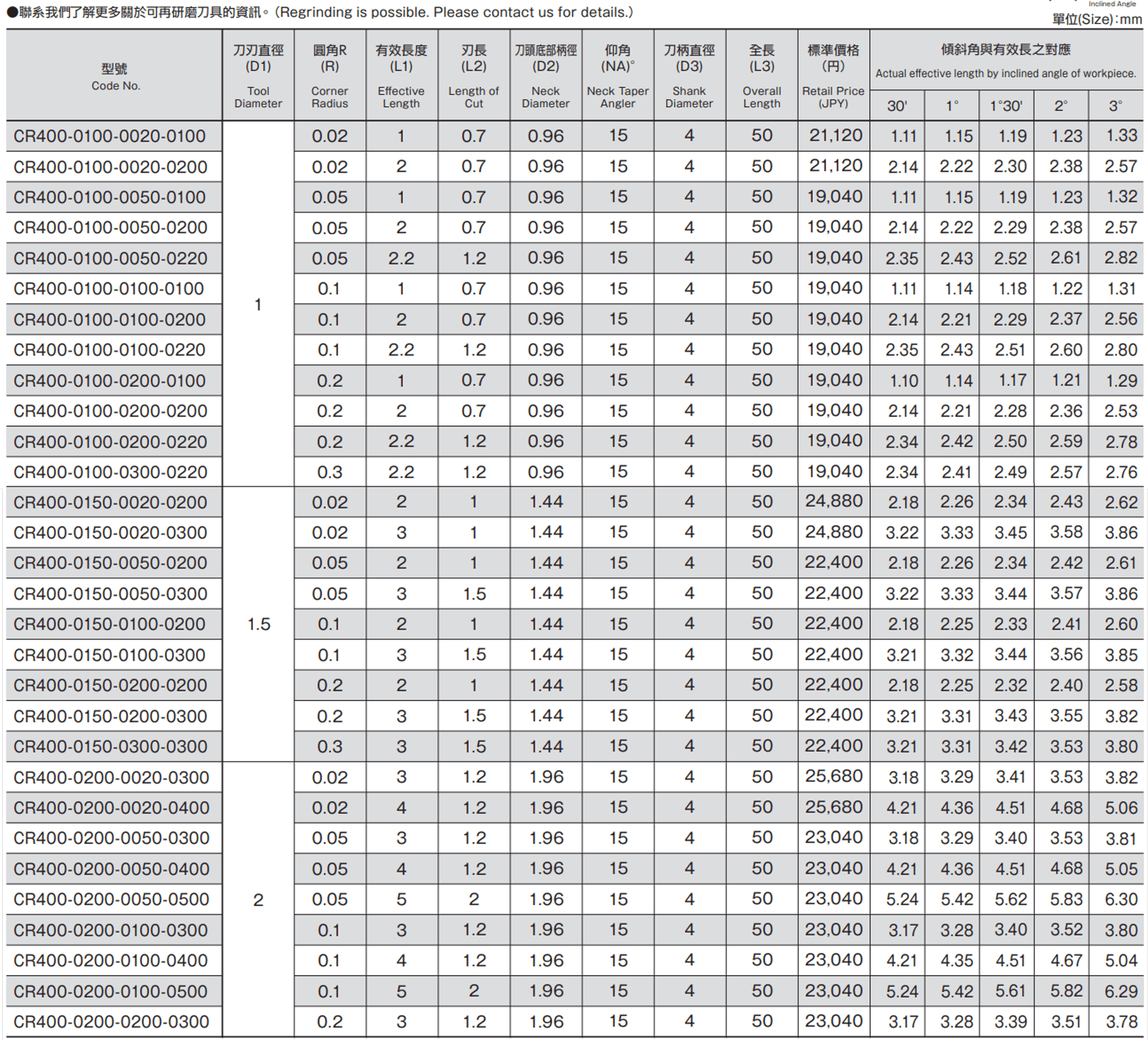Click price 25,680 in CR400-0200-0020-0300 row

[x=834, y=776]
